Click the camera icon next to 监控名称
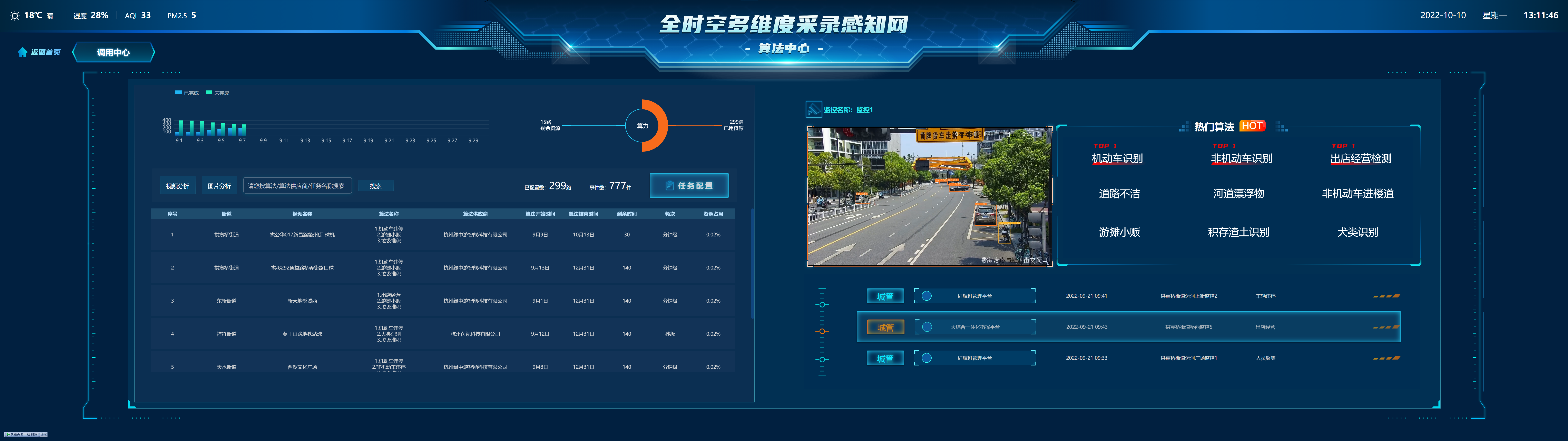 tap(814, 110)
